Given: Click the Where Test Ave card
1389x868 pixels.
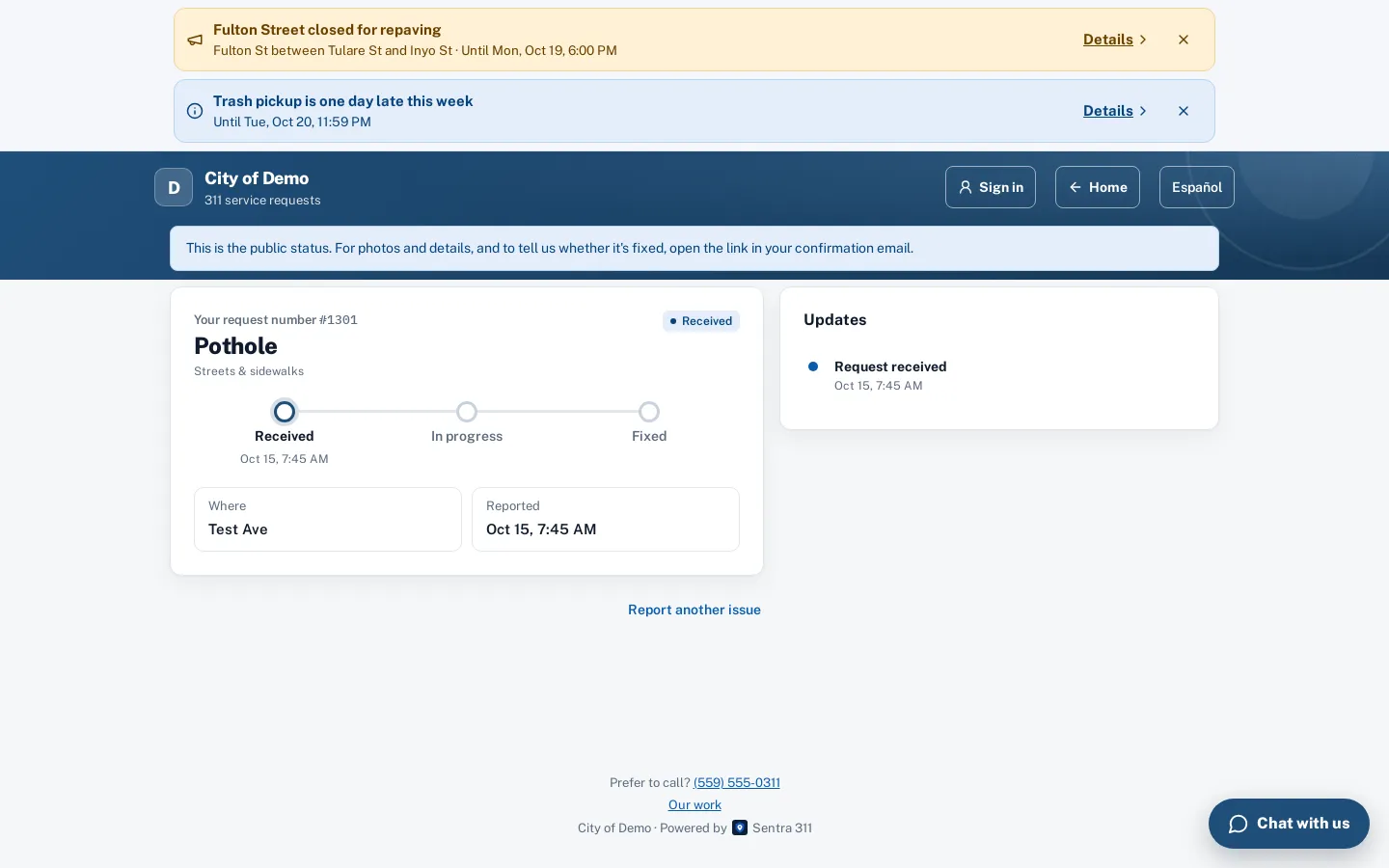Looking at the screenshot, I should pos(328,519).
